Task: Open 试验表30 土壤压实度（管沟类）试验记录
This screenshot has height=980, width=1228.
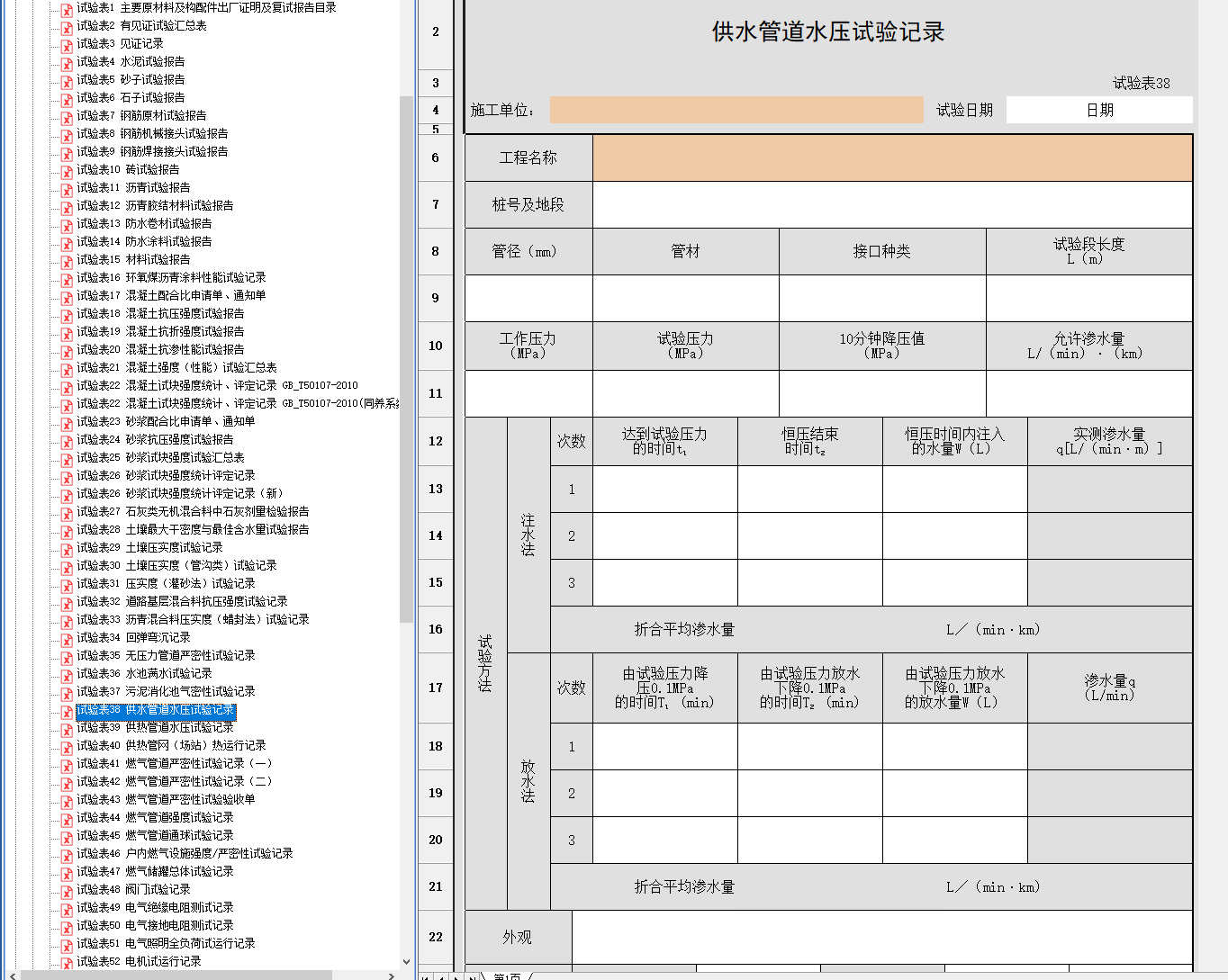Action: tap(176, 565)
